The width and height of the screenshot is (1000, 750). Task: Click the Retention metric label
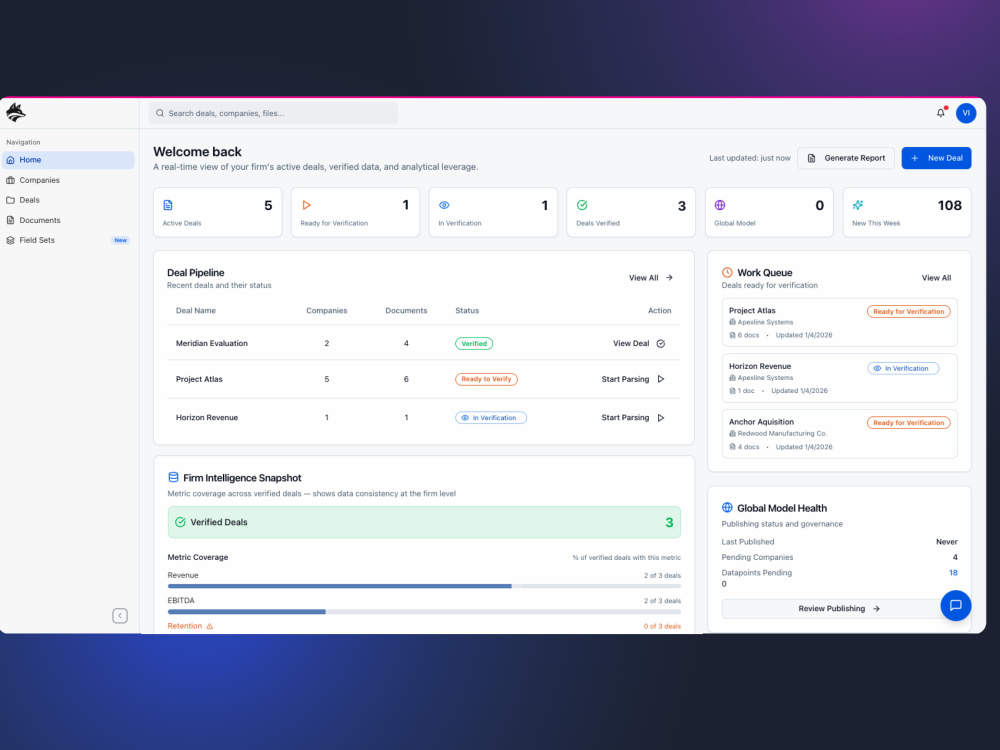click(x=184, y=626)
